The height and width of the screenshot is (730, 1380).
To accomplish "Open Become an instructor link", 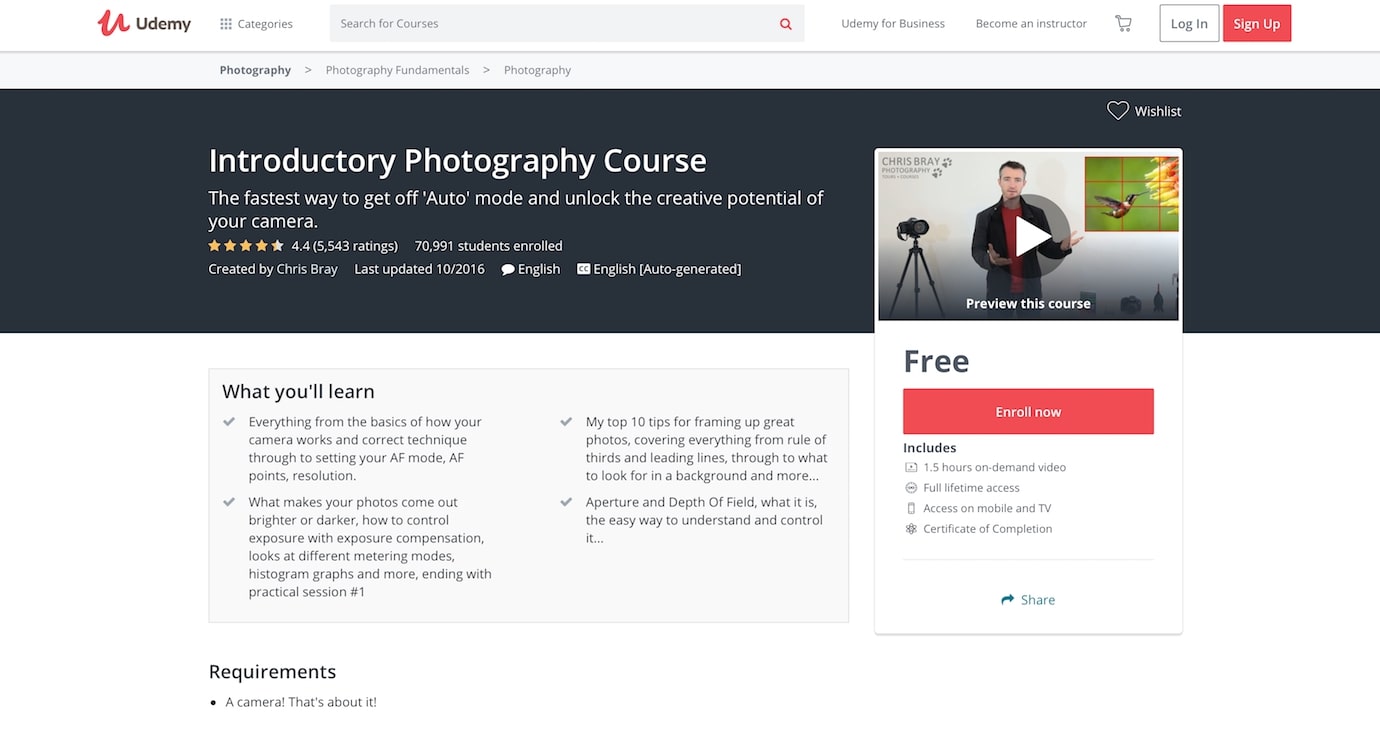I will click(x=1031, y=24).
